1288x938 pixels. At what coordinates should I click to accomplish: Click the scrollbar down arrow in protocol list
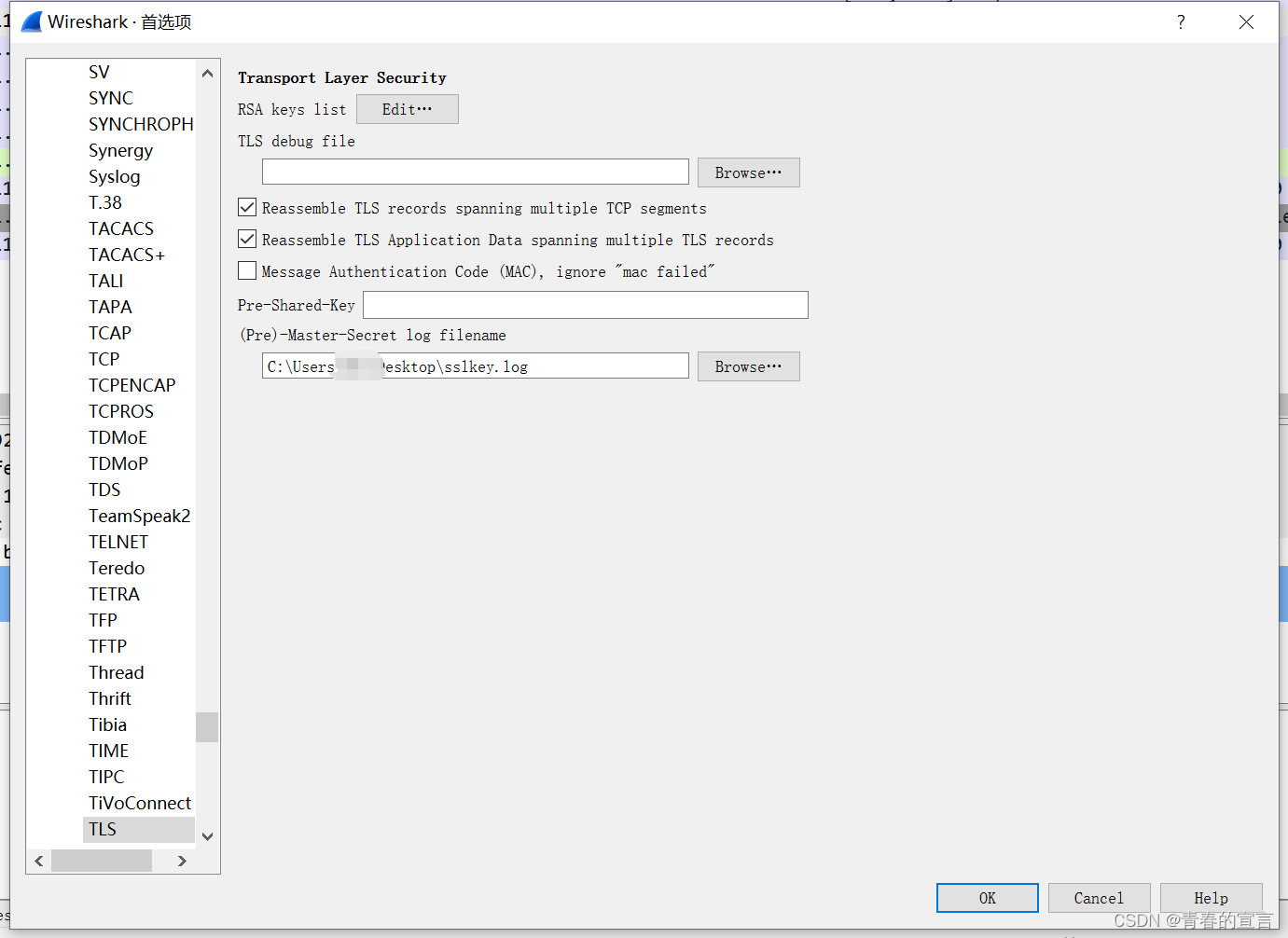pos(207,836)
